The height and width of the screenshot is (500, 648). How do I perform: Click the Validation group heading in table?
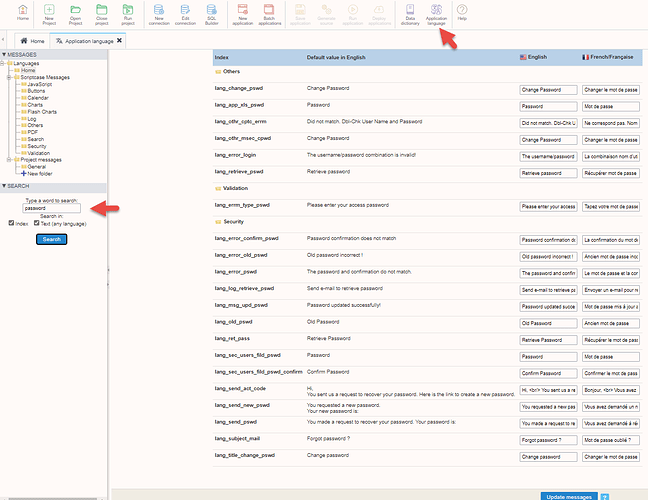[236, 188]
